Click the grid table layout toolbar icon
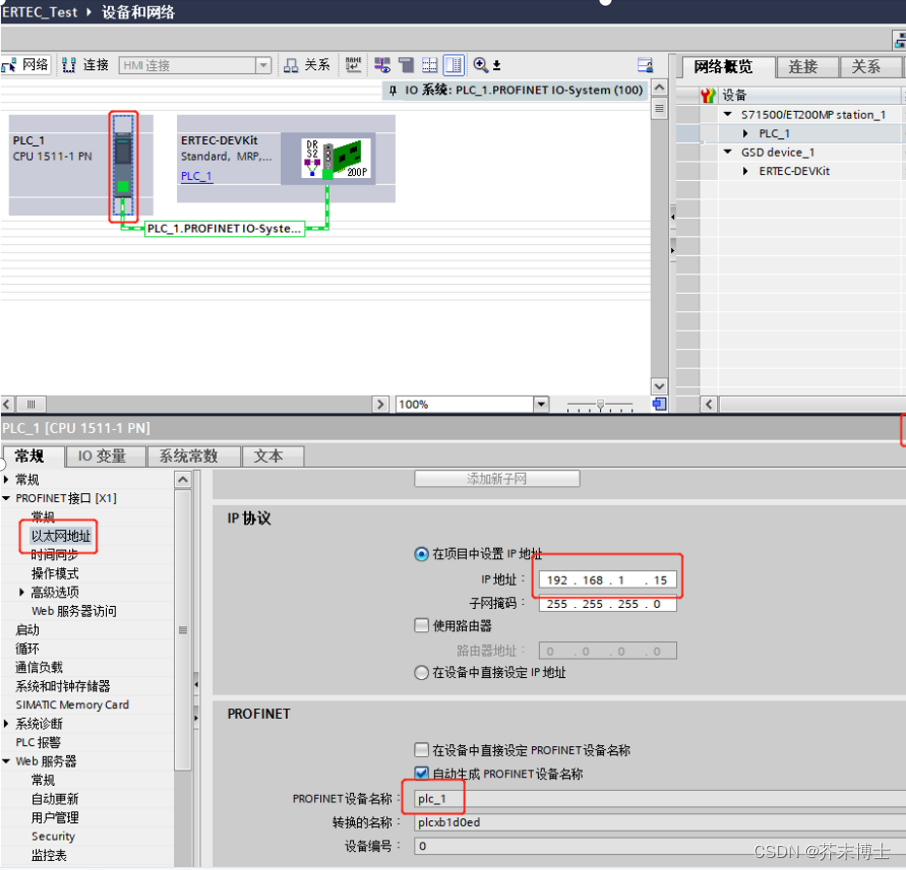This screenshot has width=906, height=870. [429, 65]
